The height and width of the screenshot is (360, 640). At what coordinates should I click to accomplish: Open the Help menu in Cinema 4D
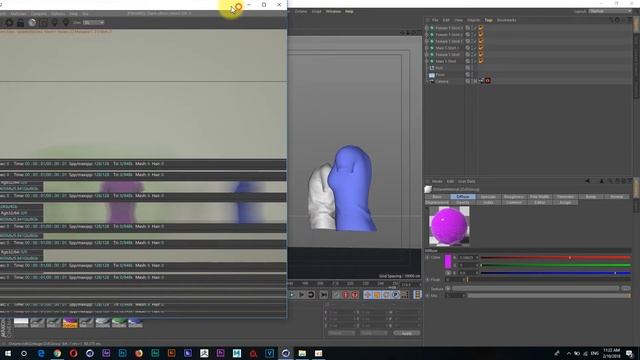[349, 11]
